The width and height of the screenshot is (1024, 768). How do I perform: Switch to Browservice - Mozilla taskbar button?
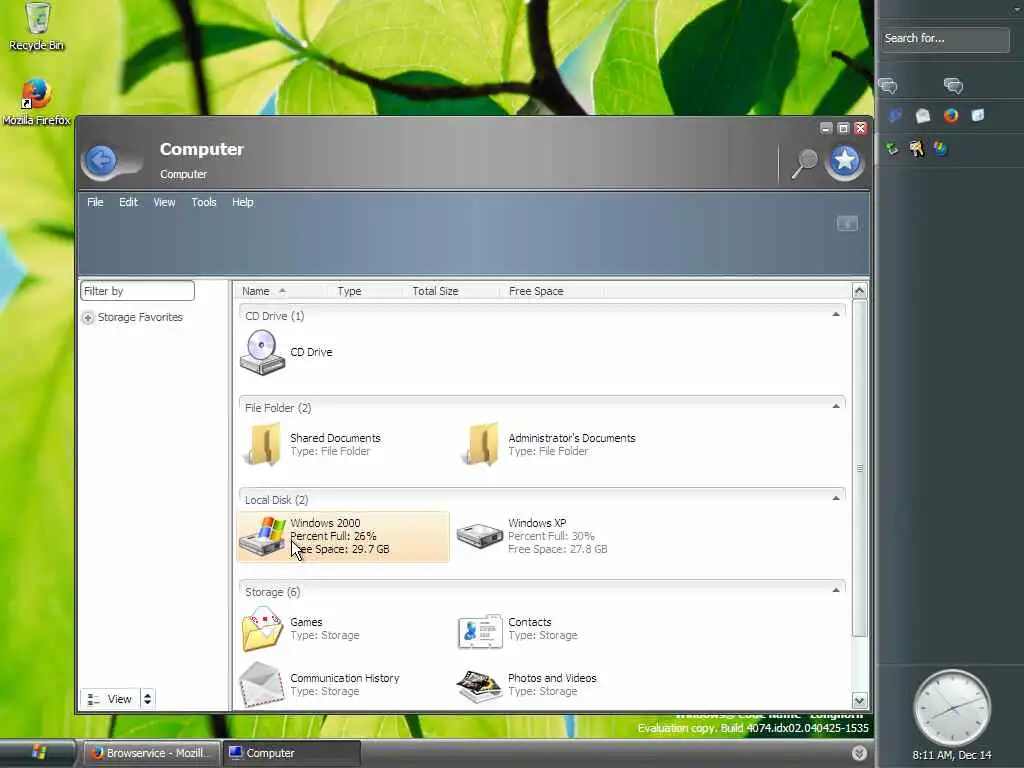(x=152, y=753)
